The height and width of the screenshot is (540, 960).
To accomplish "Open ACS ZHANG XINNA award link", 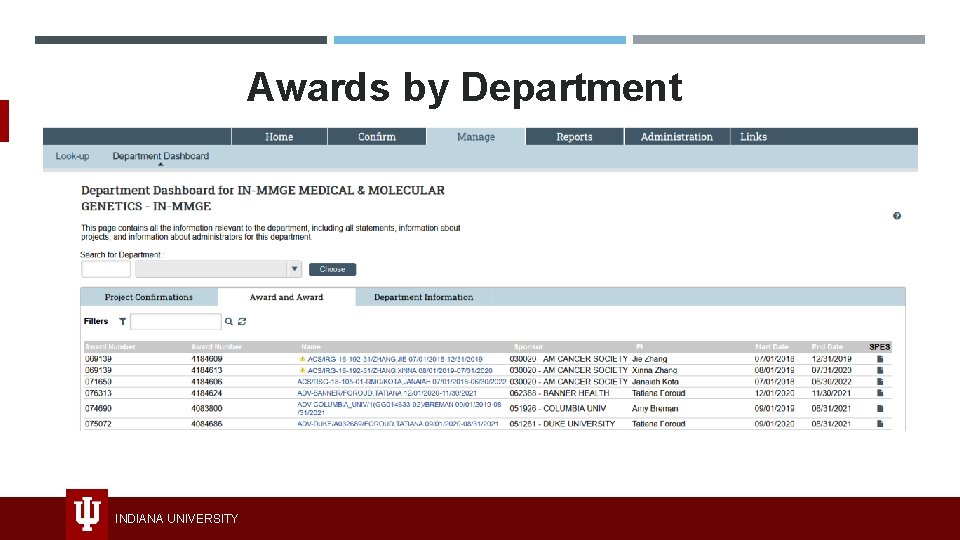I will click(x=400, y=370).
